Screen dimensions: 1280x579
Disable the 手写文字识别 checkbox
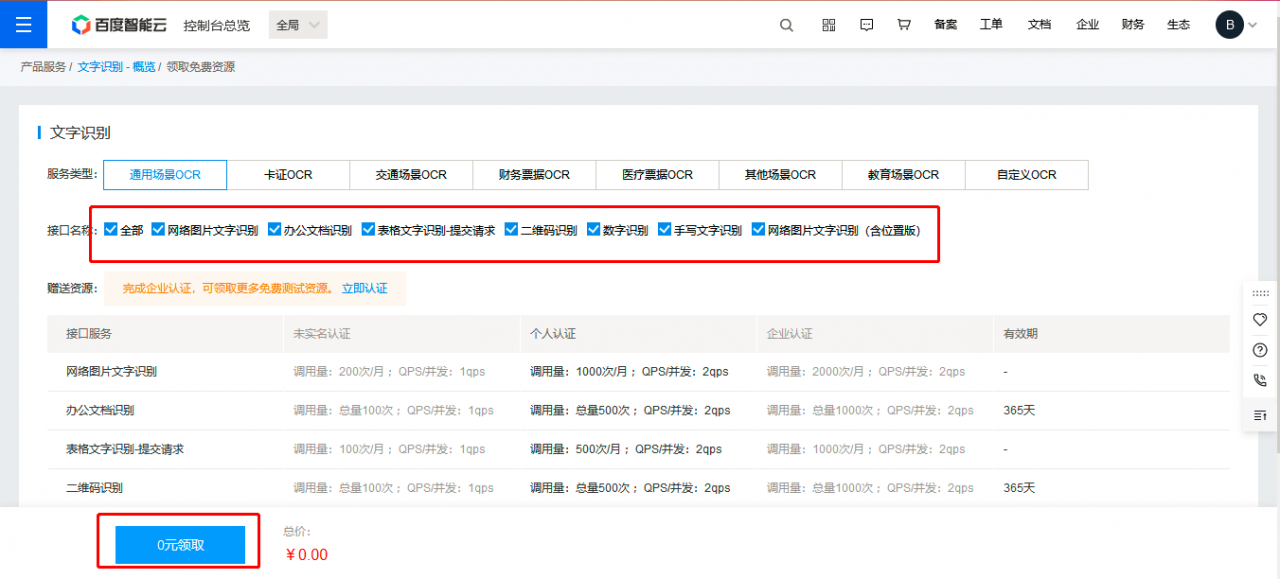664,228
